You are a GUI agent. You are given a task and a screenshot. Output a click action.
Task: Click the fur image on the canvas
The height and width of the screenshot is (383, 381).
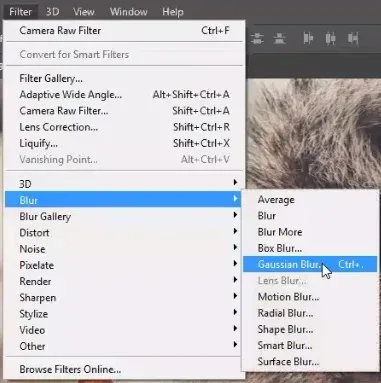[x=313, y=133]
